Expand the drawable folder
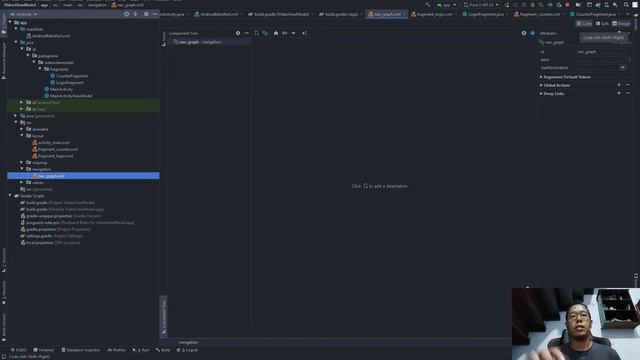The width and height of the screenshot is (640, 360). coord(22,129)
